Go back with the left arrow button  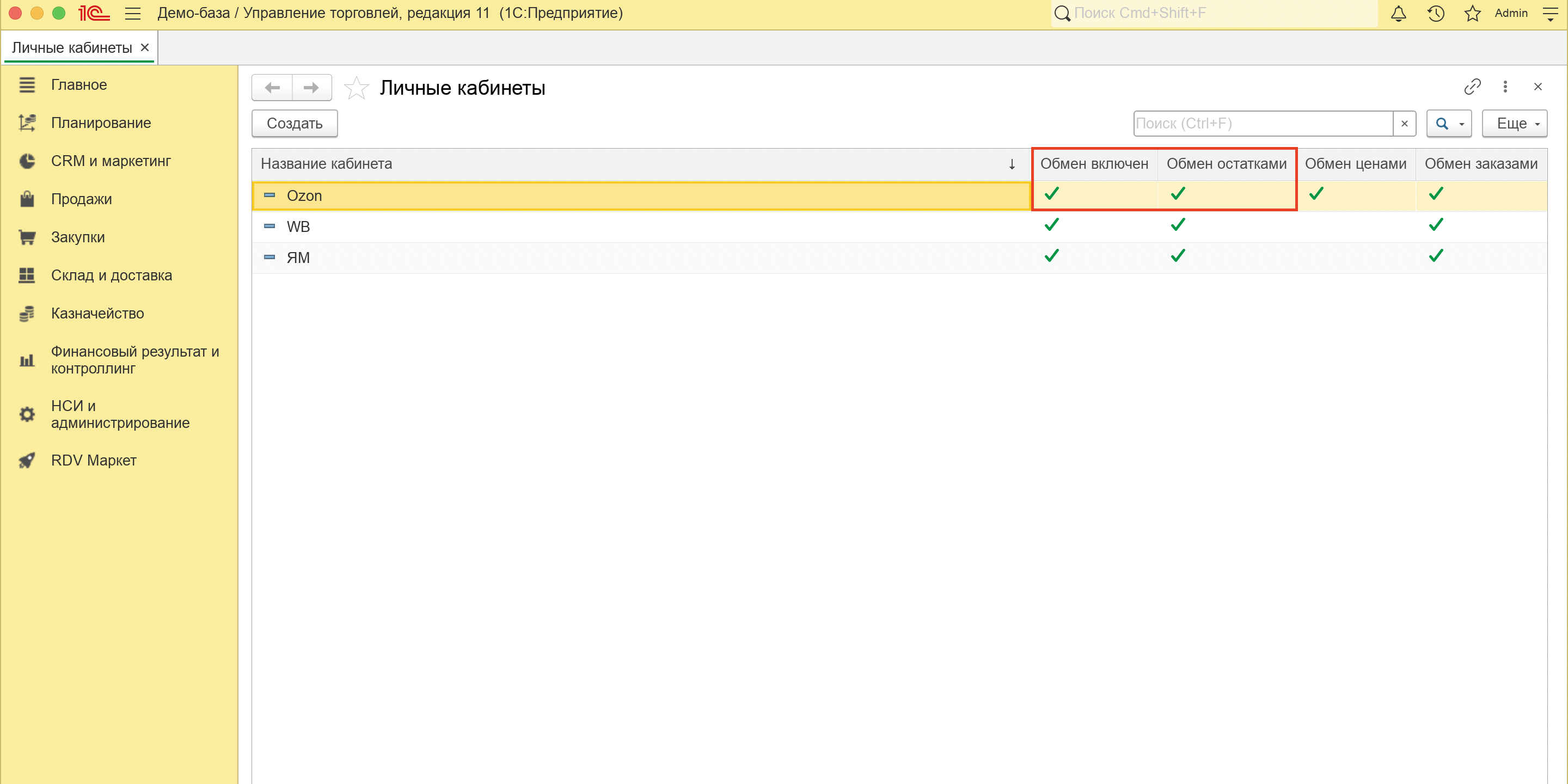pos(272,88)
